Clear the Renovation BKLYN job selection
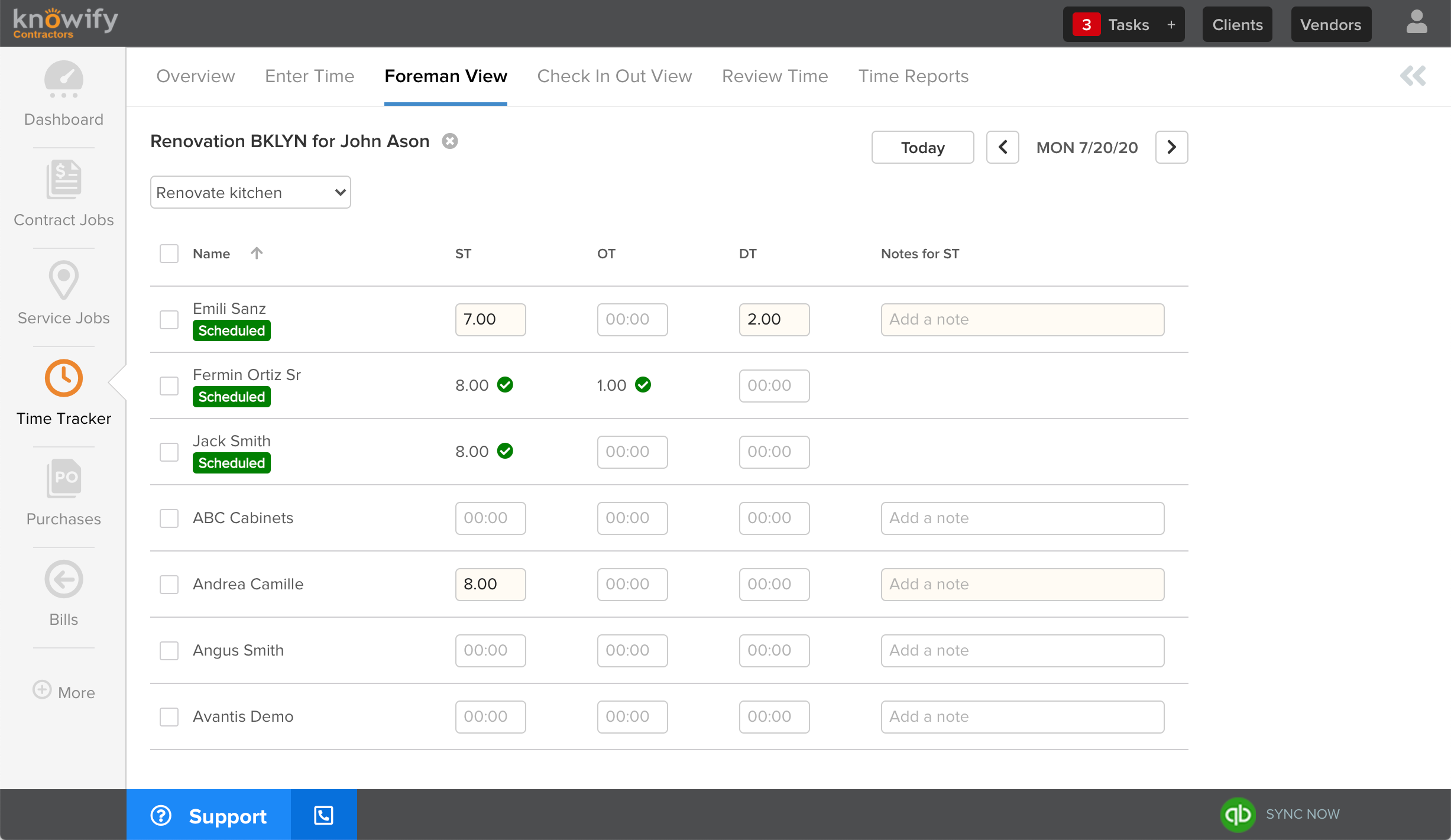 (x=450, y=141)
